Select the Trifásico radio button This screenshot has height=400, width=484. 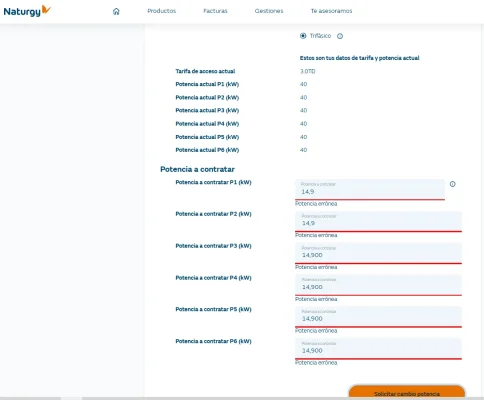303,36
